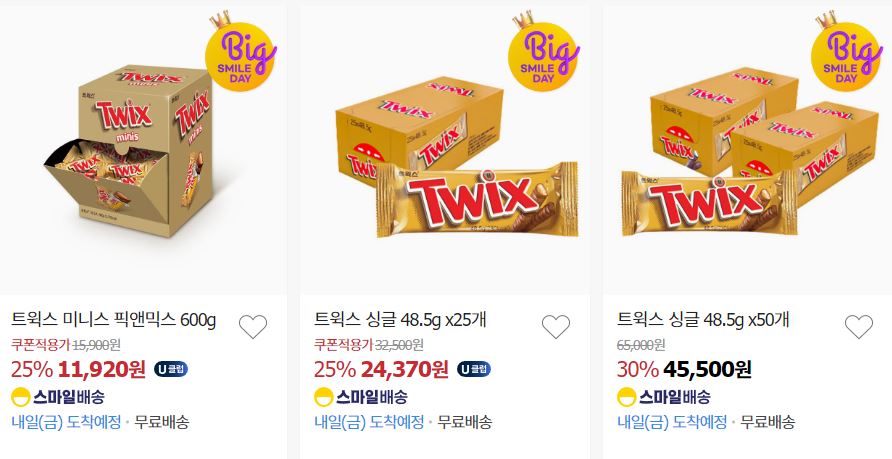Click Big Smile Day badge on Twix minis
892x459 pixels.
pos(241,52)
